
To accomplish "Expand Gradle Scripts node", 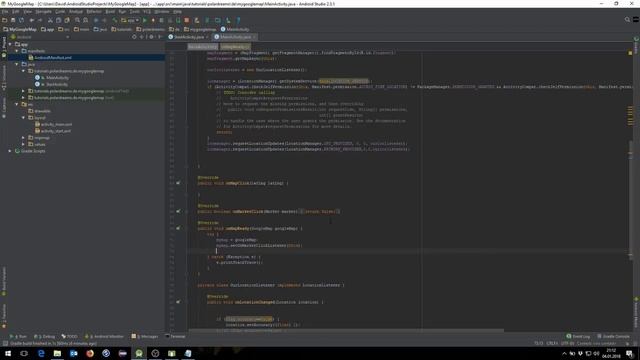I will [10, 151].
